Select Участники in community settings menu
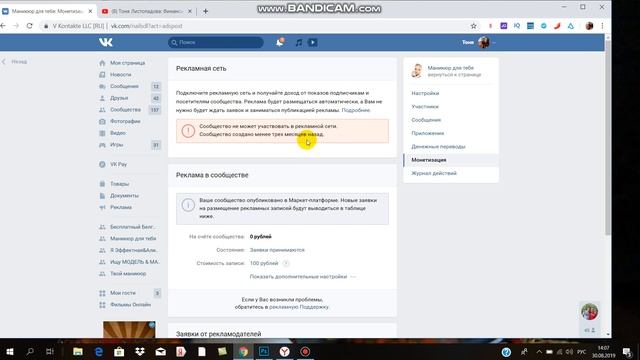640x360 pixels. coord(425,107)
